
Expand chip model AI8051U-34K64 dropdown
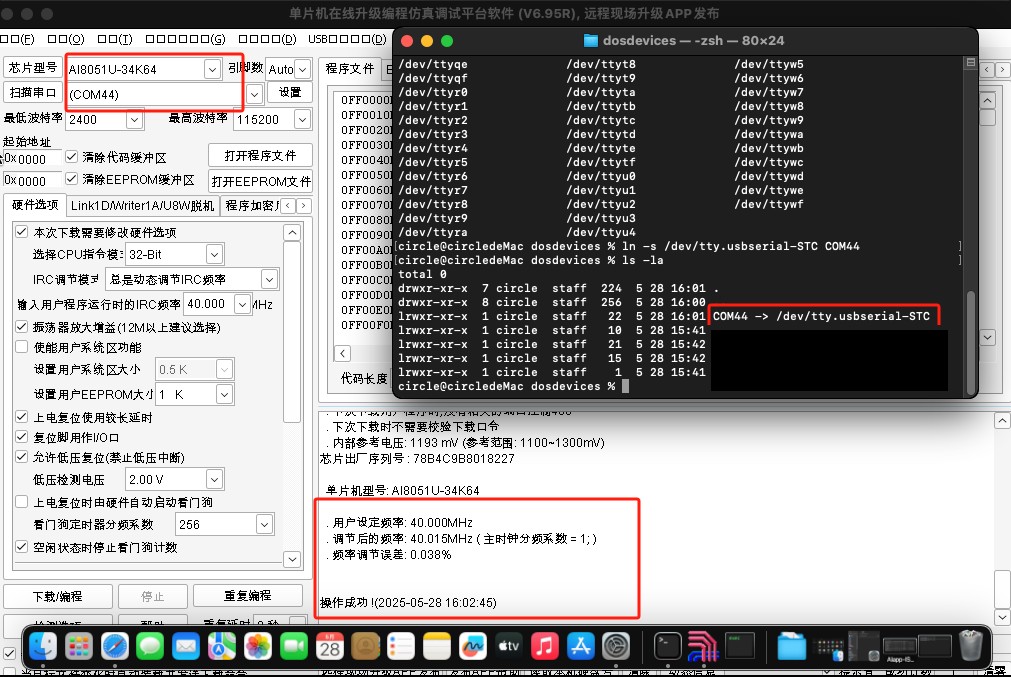[x=212, y=69]
